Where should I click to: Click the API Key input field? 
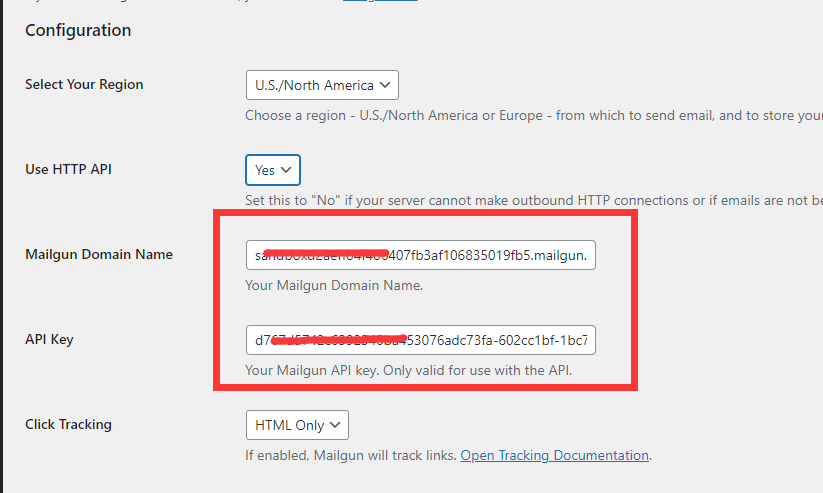coord(420,340)
